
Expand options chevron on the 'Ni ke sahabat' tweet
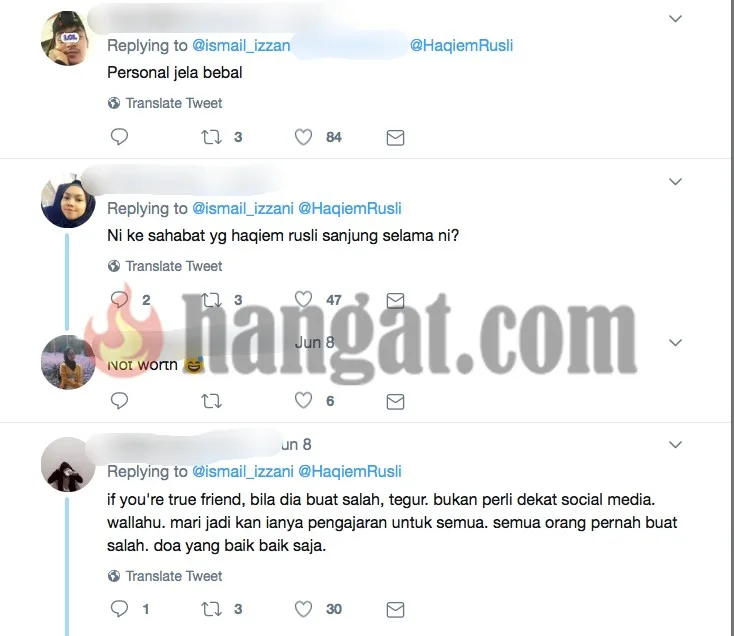click(675, 182)
